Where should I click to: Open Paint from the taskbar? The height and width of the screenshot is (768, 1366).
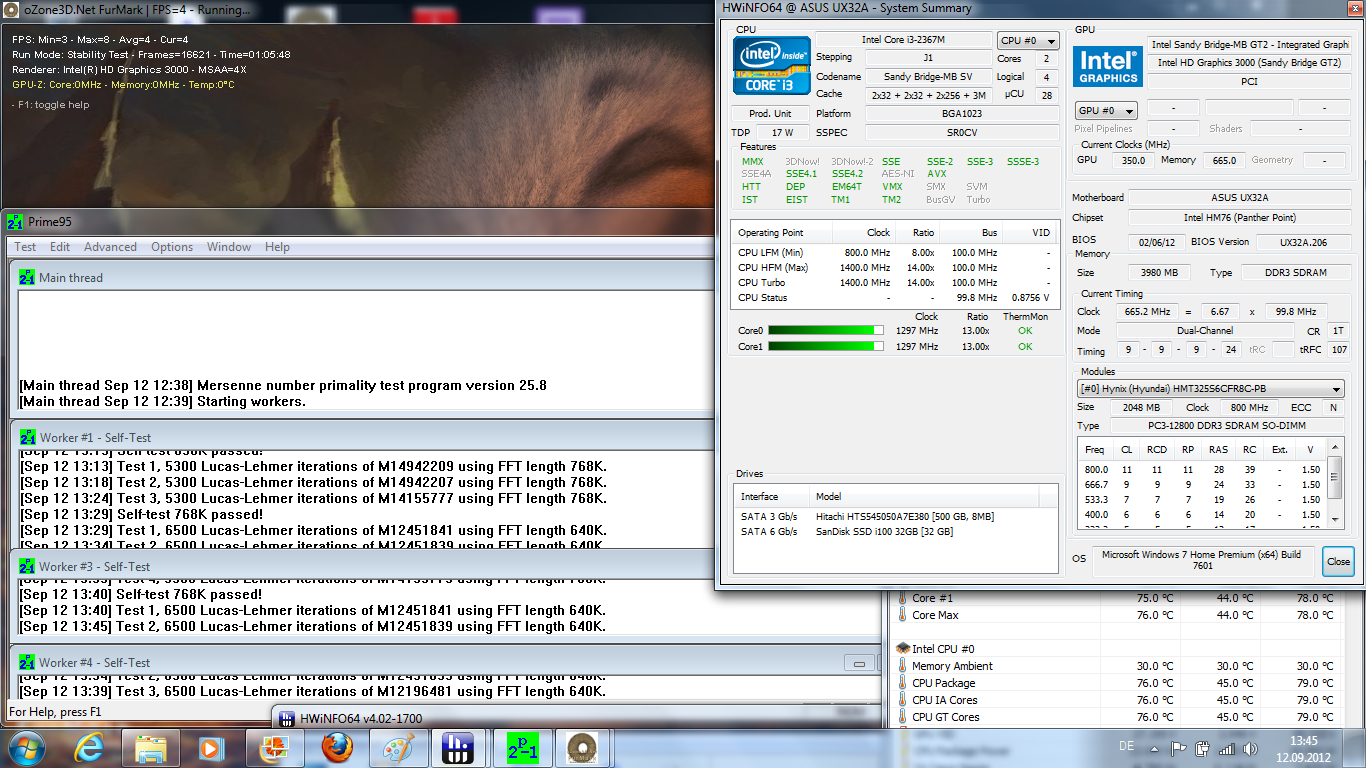click(x=397, y=748)
